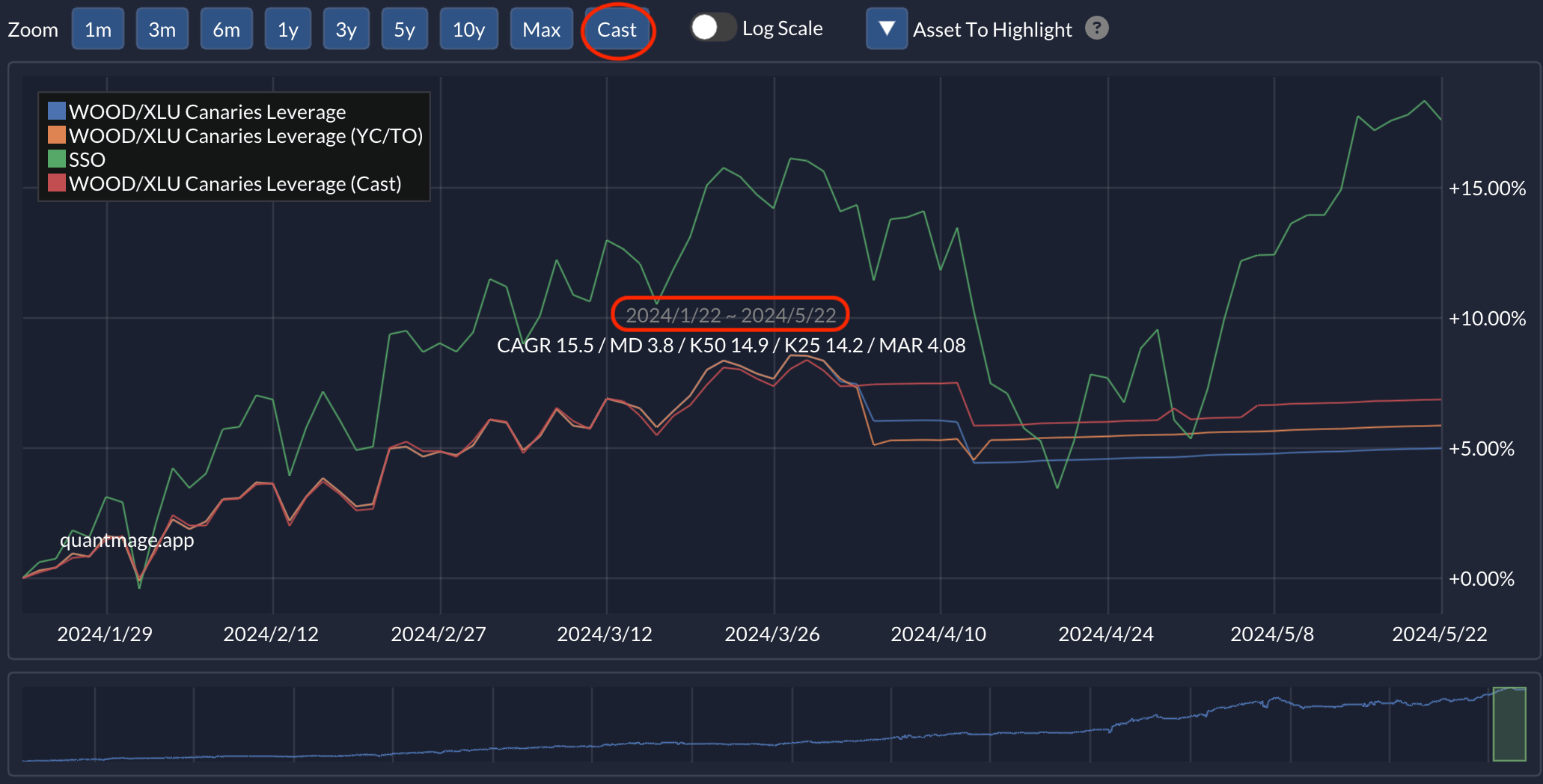The image size is (1543, 784).
Task: Click x-axis label 2024/2/27
Action: point(439,634)
